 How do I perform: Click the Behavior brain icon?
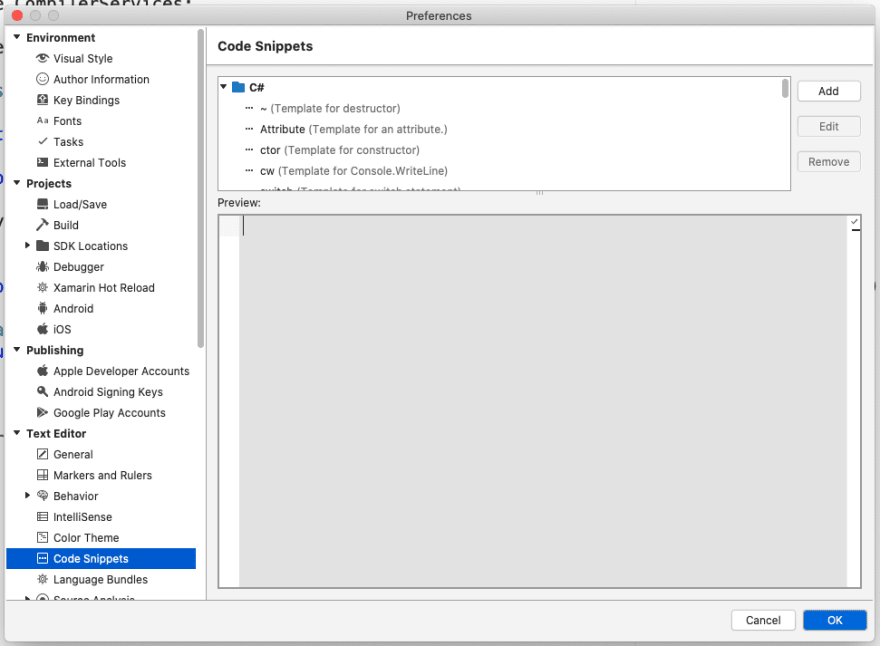[x=42, y=496]
